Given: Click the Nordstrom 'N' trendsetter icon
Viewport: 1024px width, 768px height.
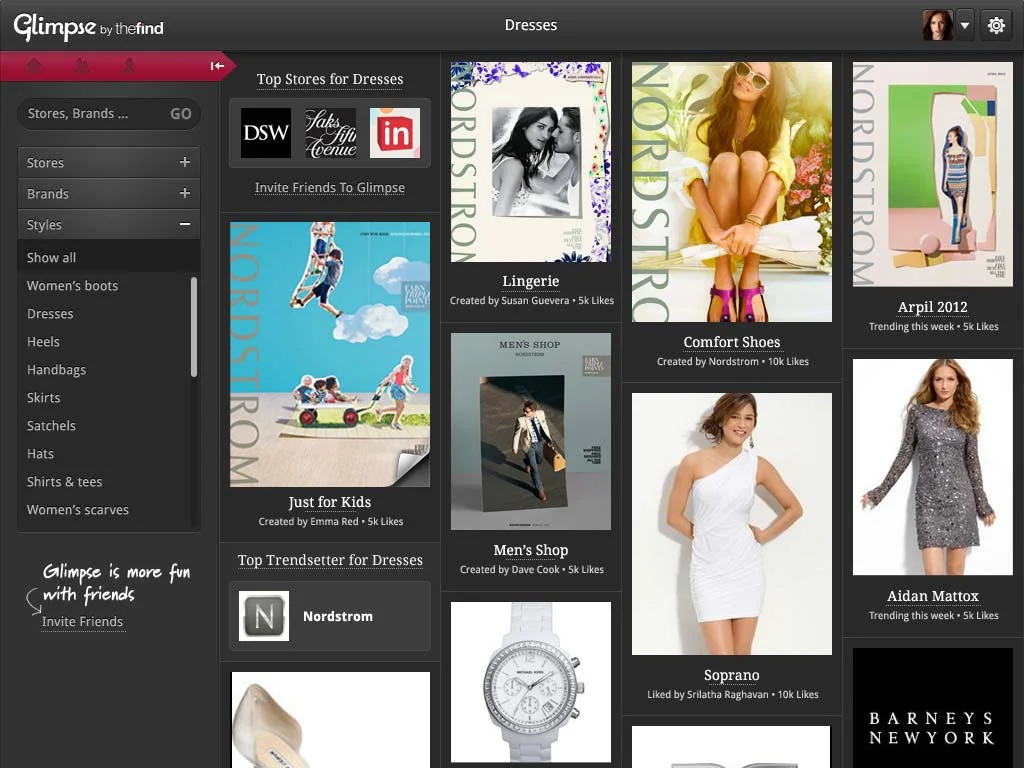Looking at the screenshot, I should [264, 616].
